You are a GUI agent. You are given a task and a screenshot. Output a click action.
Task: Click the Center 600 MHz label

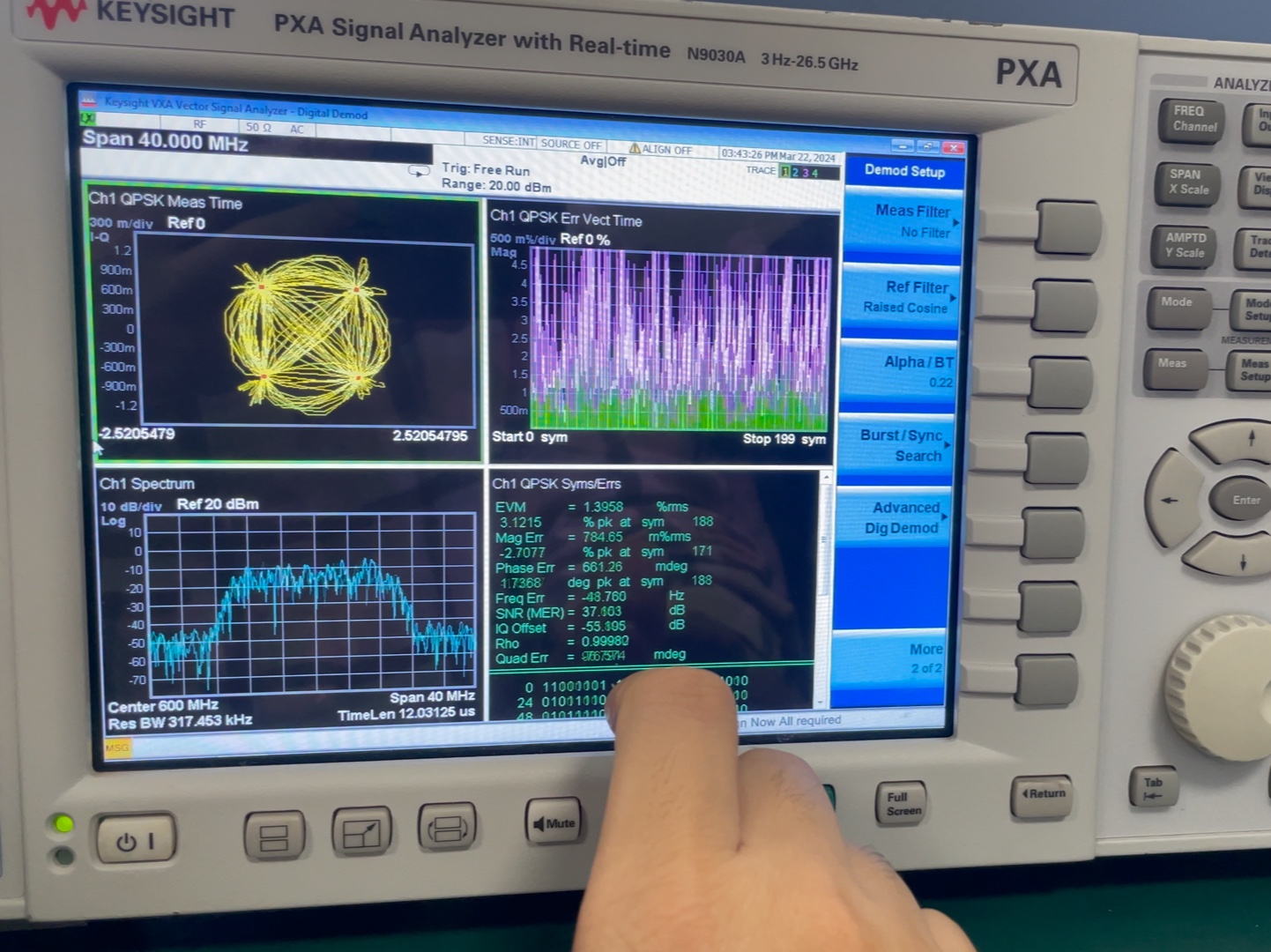pos(162,706)
